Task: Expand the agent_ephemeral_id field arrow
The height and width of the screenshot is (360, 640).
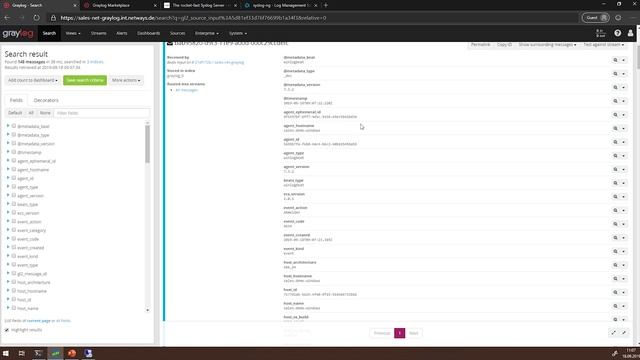Action: [x=8, y=160]
